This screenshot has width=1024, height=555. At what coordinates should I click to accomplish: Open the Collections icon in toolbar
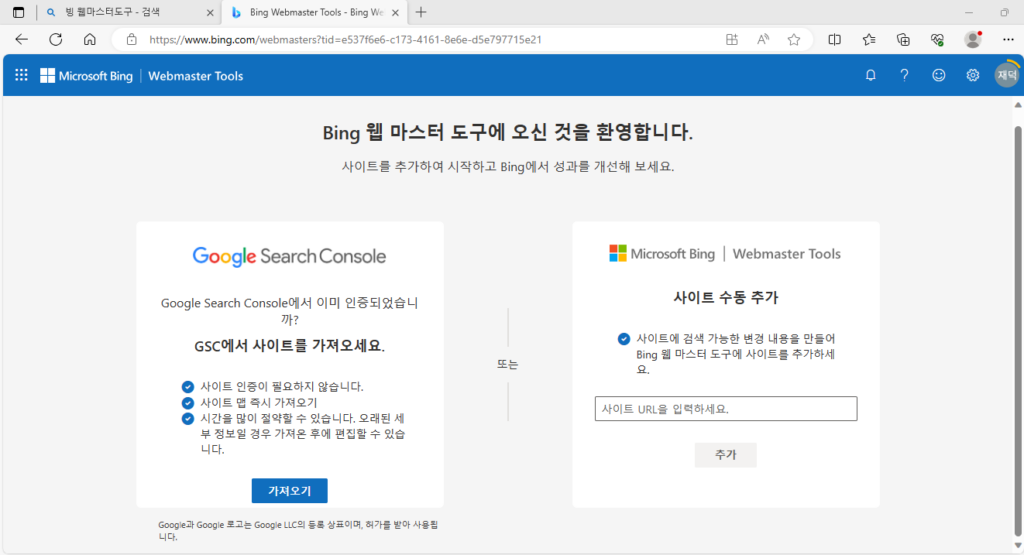tap(903, 40)
